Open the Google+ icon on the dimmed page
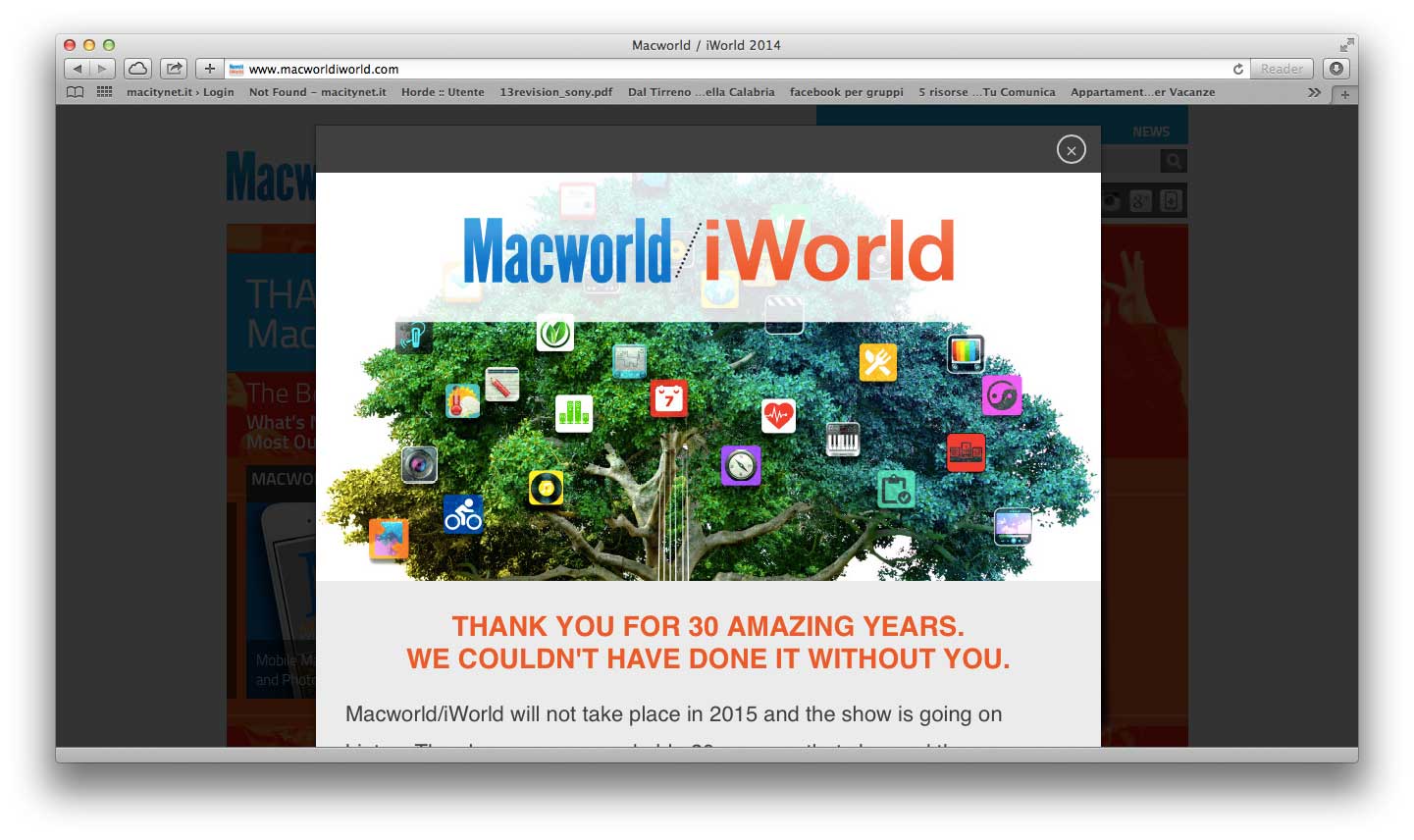This screenshot has width=1414, height=840. coord(1140,201)
